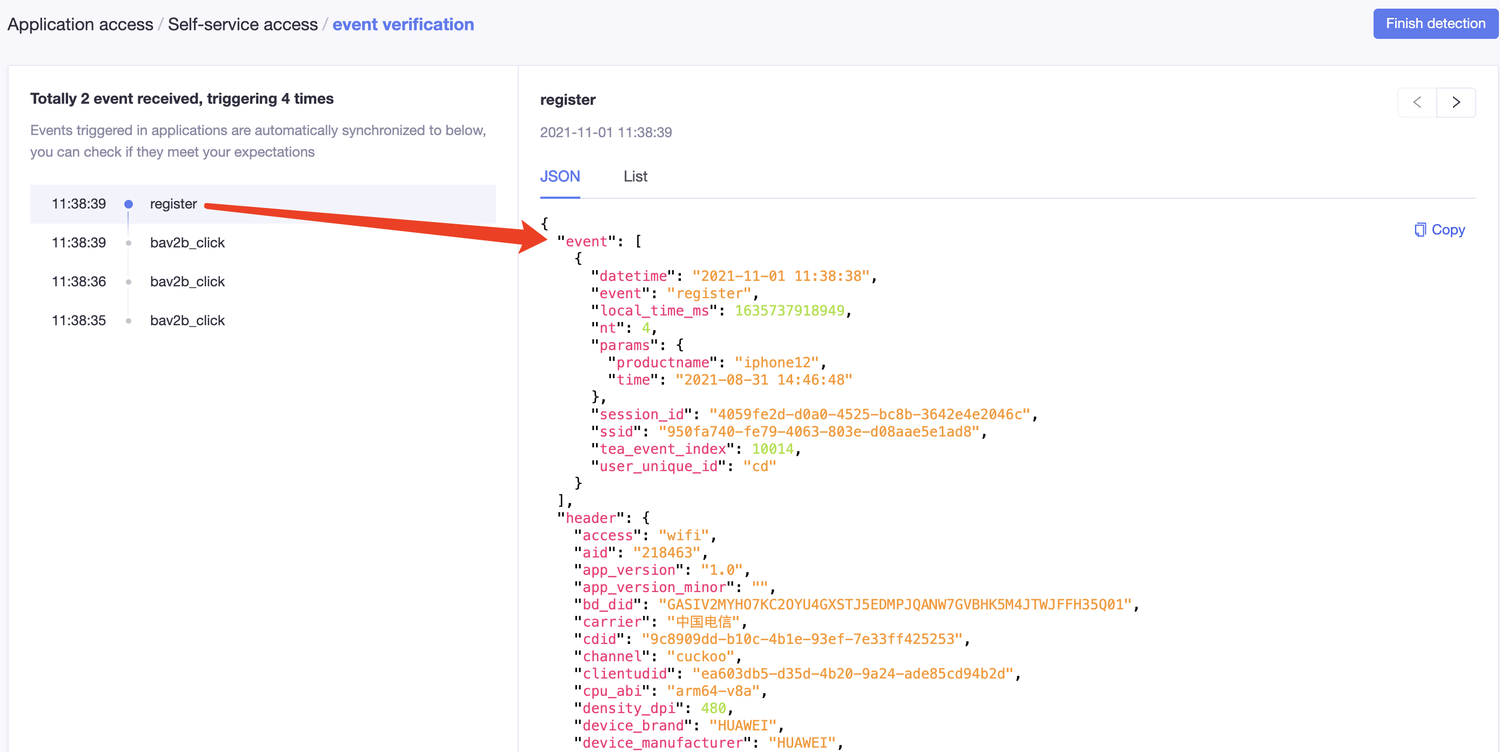Viewport: 1500px width, 752px height.
Task: Click the event verification breadcrumb
Action: click(x=403, y=24)
